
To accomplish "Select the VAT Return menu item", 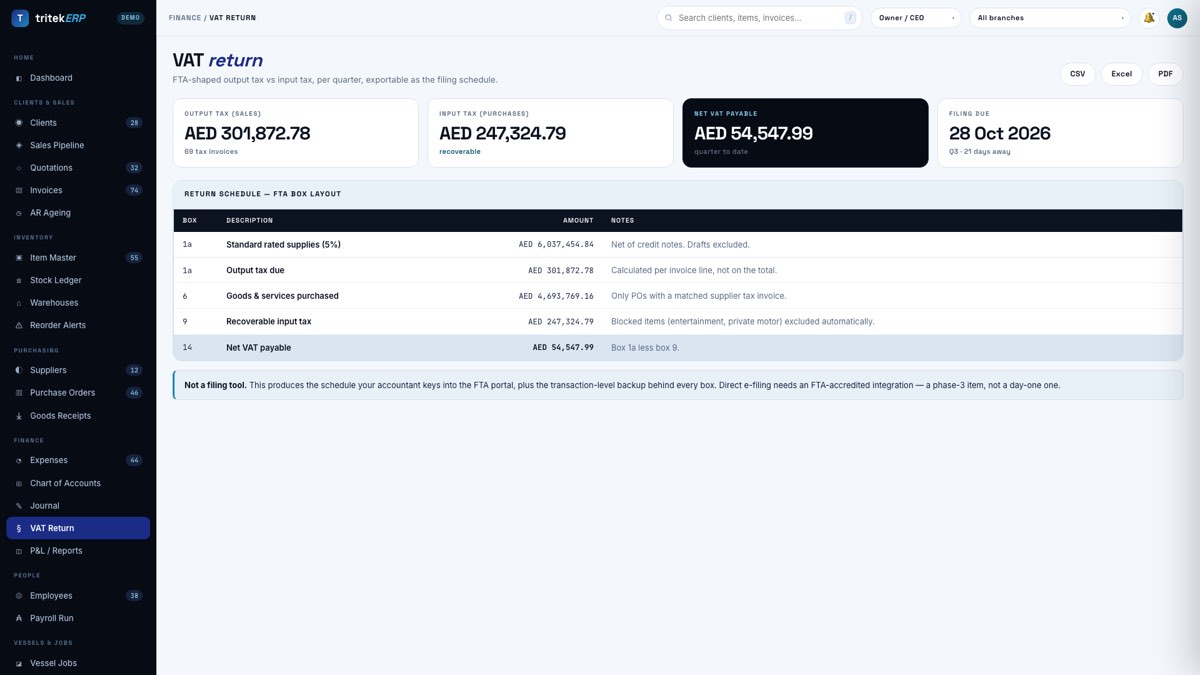I will [78, 528].
